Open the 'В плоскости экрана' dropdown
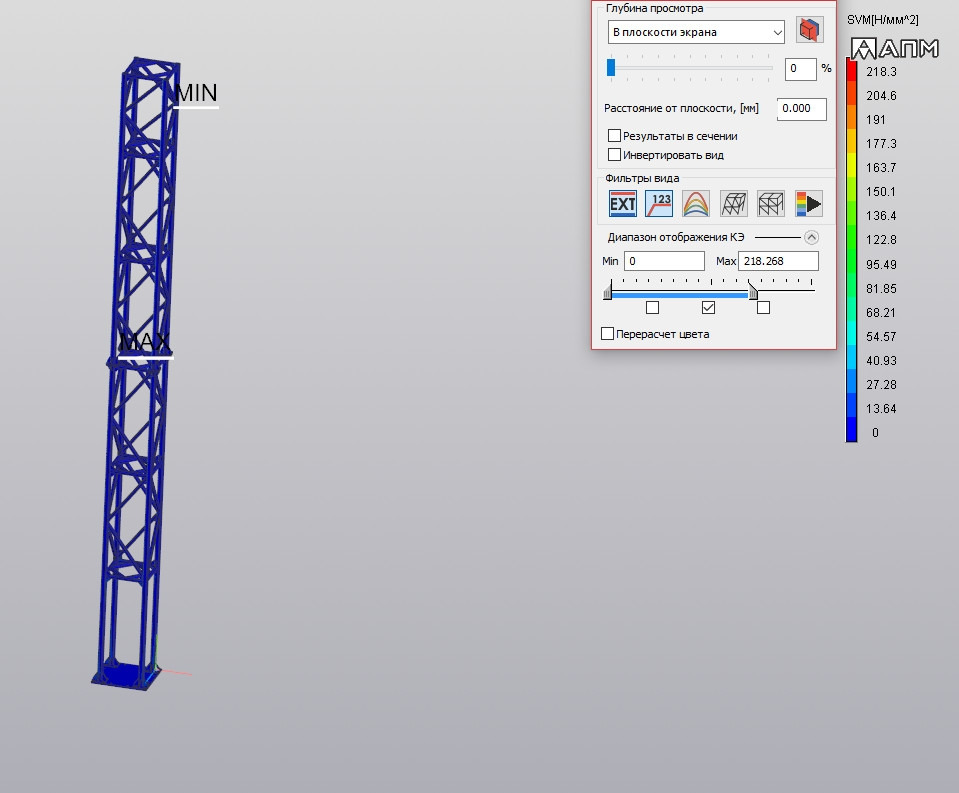This screenshot has width=959, height=793. pyautogui.click(x=696, y=32)
